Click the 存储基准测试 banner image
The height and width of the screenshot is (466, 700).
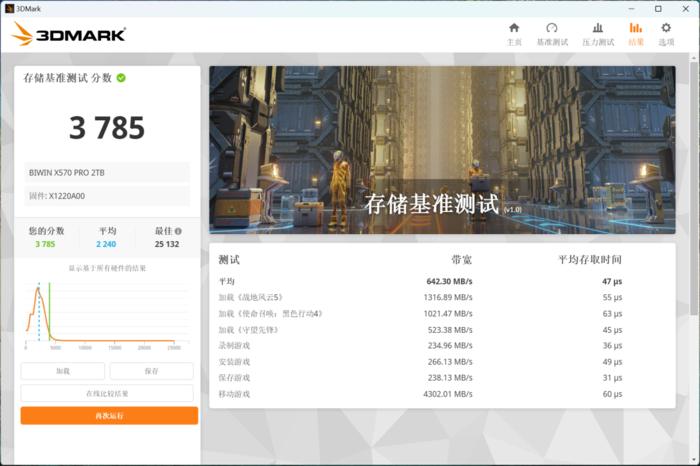(442, 150)
